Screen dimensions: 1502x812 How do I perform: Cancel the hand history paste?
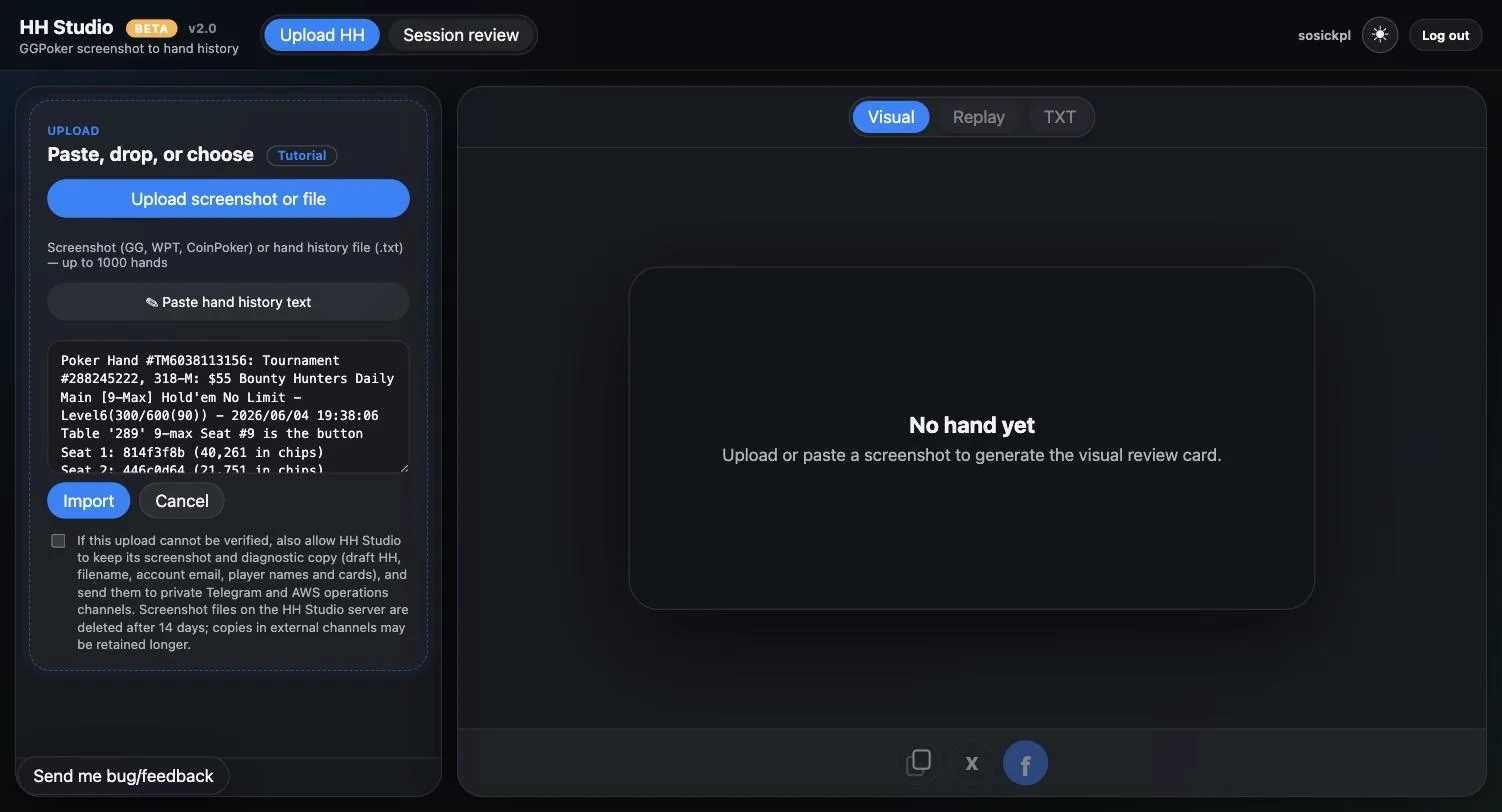click(x=182, y=501)
